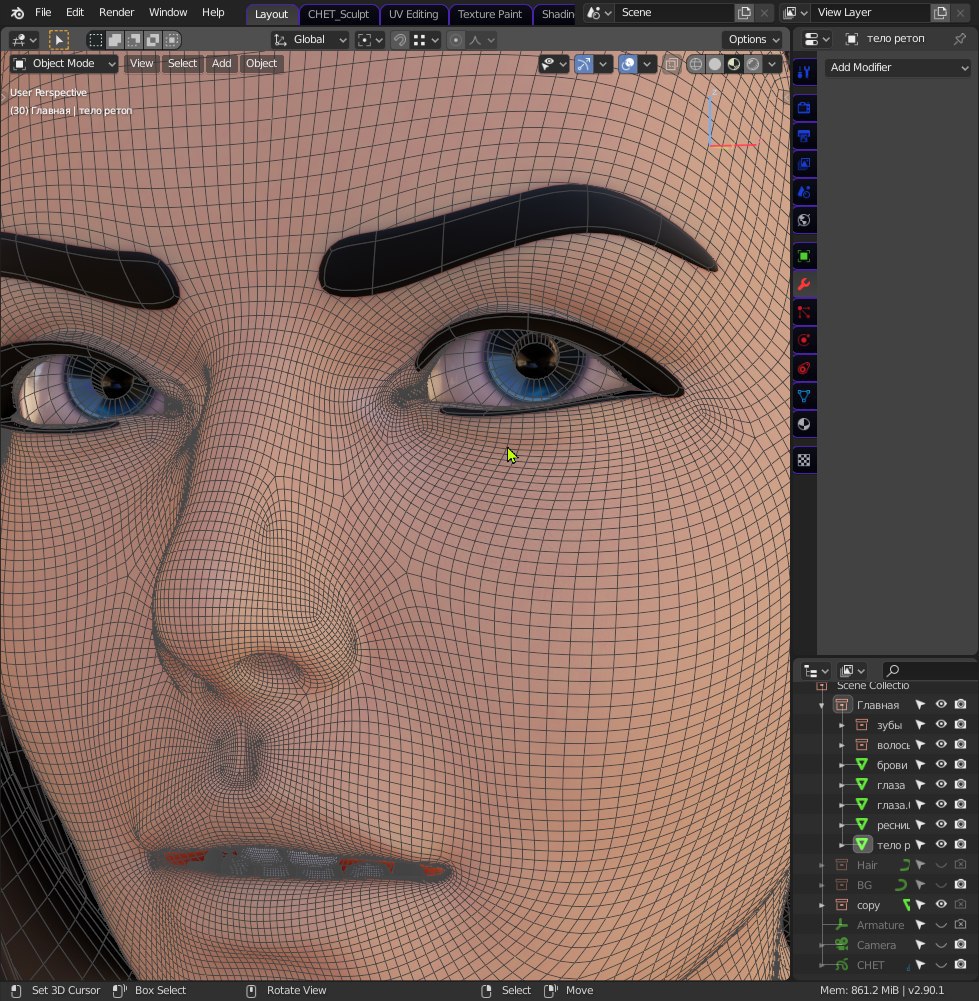The width and height of the screenshot is (979, 1001).
Task: Open the Blender logo application menu
Action: coord(17,13)
